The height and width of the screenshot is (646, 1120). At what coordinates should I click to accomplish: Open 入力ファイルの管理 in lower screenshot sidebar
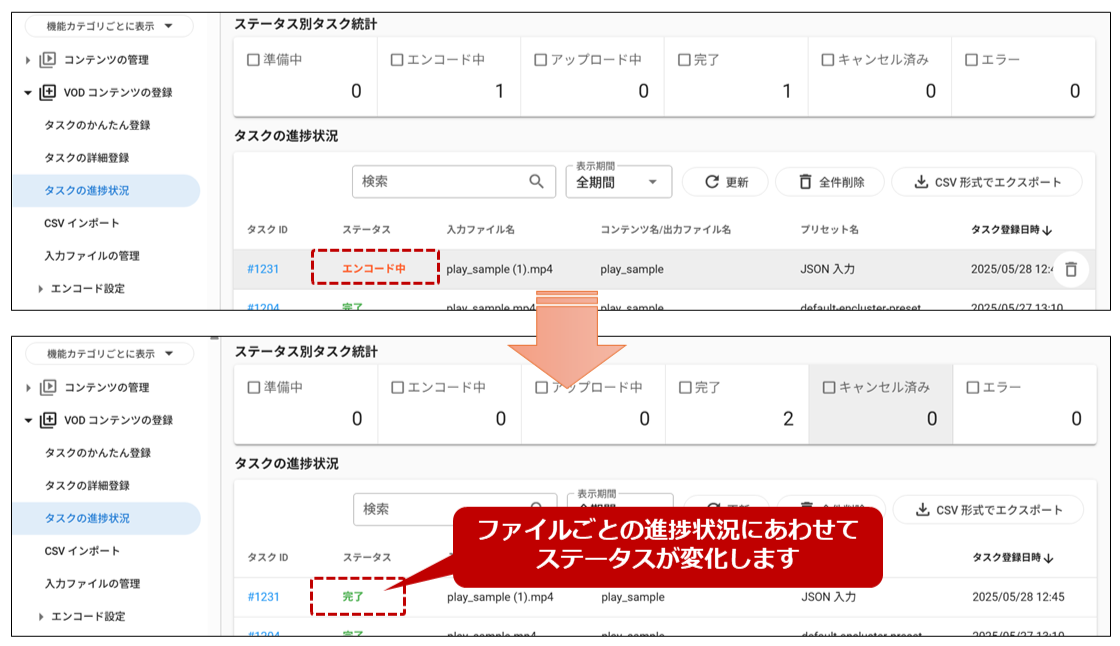coord(93,584)
